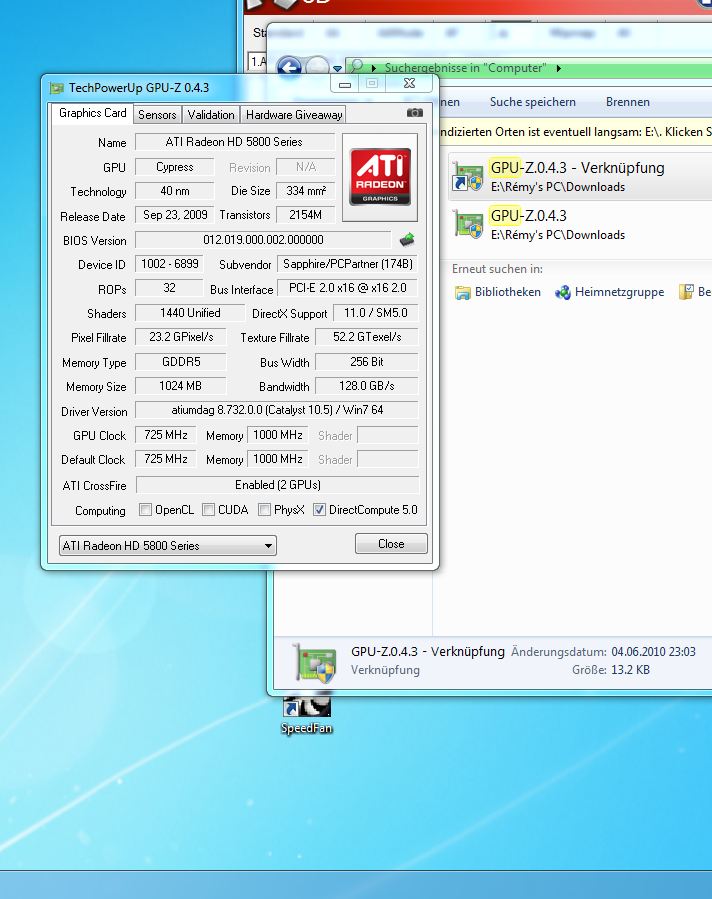Open Explorer recent pages dropdown arrow

pos(337,68)
